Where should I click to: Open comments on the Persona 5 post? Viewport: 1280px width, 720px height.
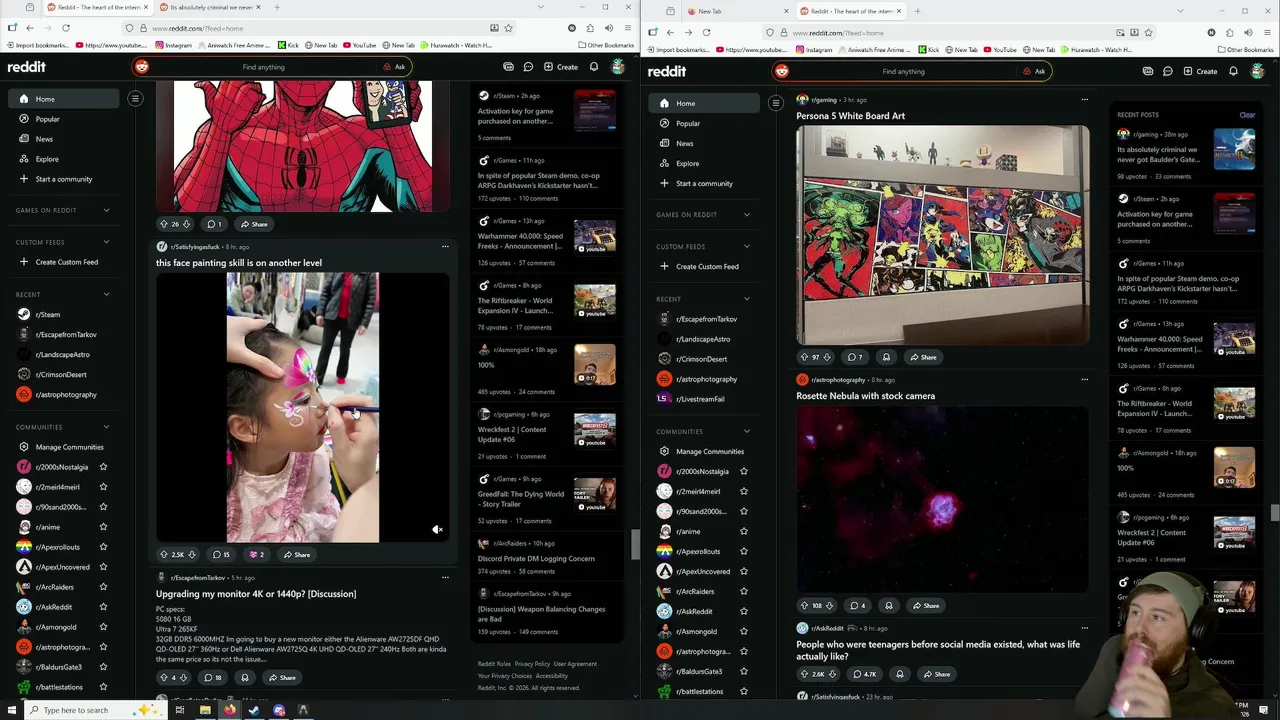(x=855, y=357)
